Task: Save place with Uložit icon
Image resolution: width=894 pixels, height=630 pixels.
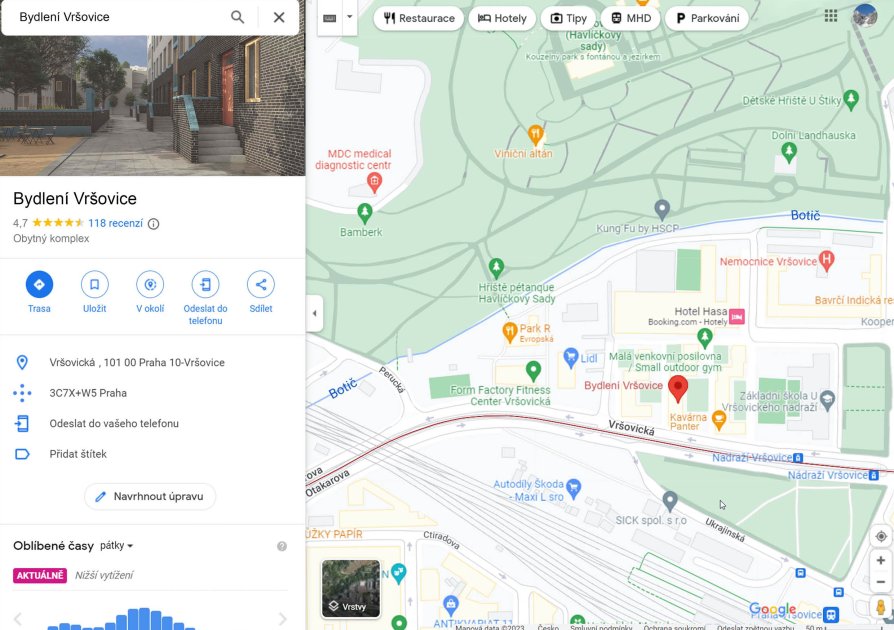Action: click(95, 284)
